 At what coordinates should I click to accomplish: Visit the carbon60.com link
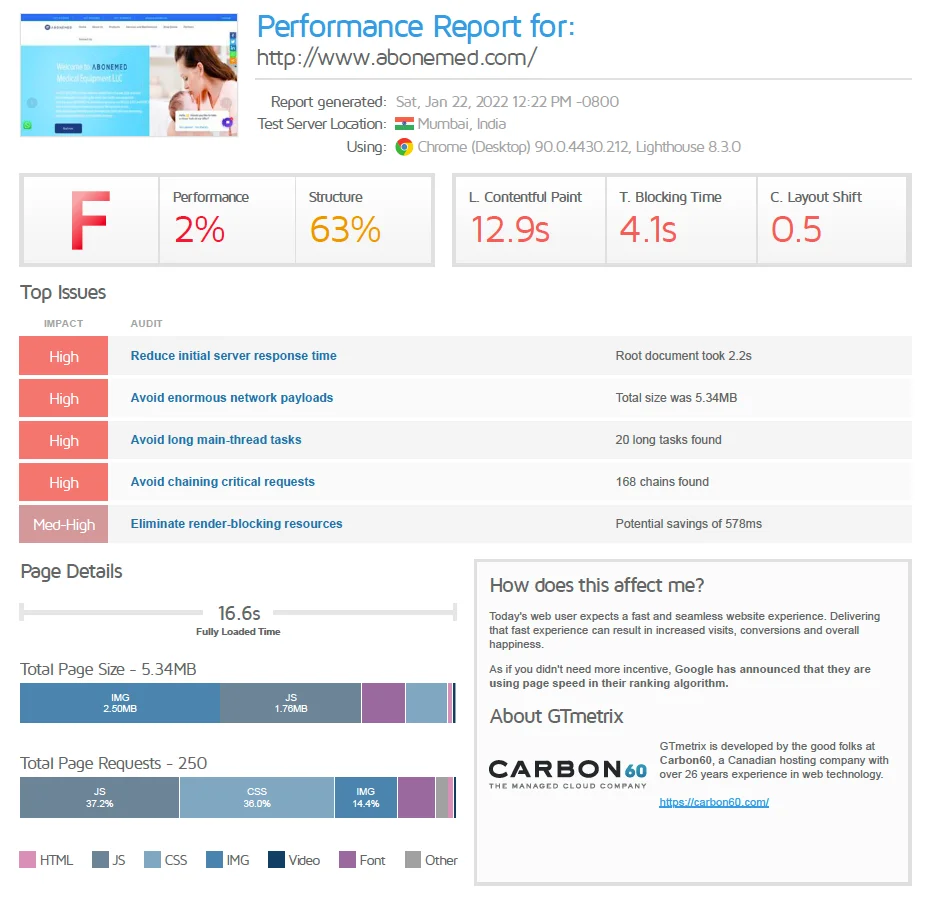coord(713,802)
